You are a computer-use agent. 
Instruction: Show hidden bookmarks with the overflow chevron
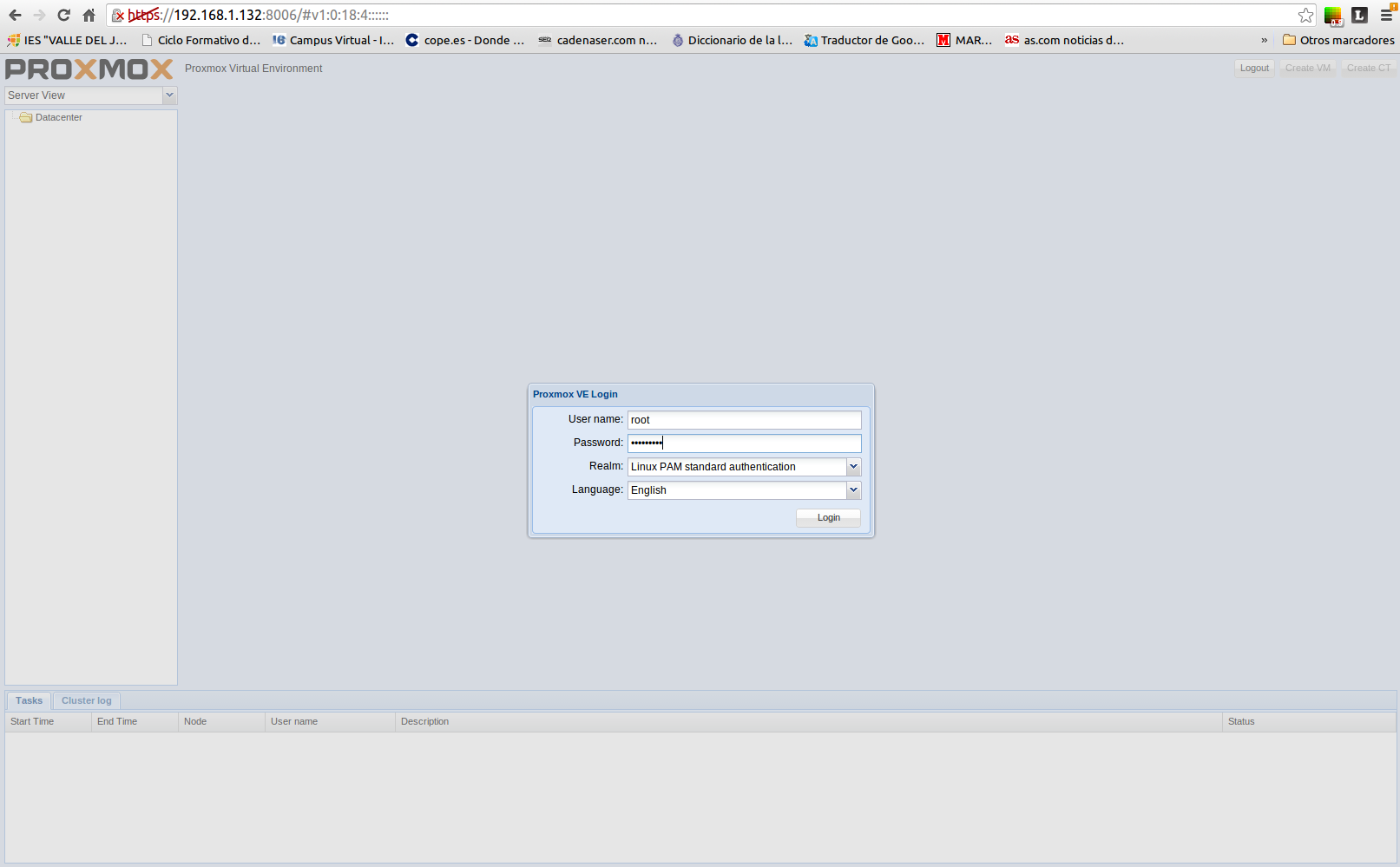[x=1264, y=40]
